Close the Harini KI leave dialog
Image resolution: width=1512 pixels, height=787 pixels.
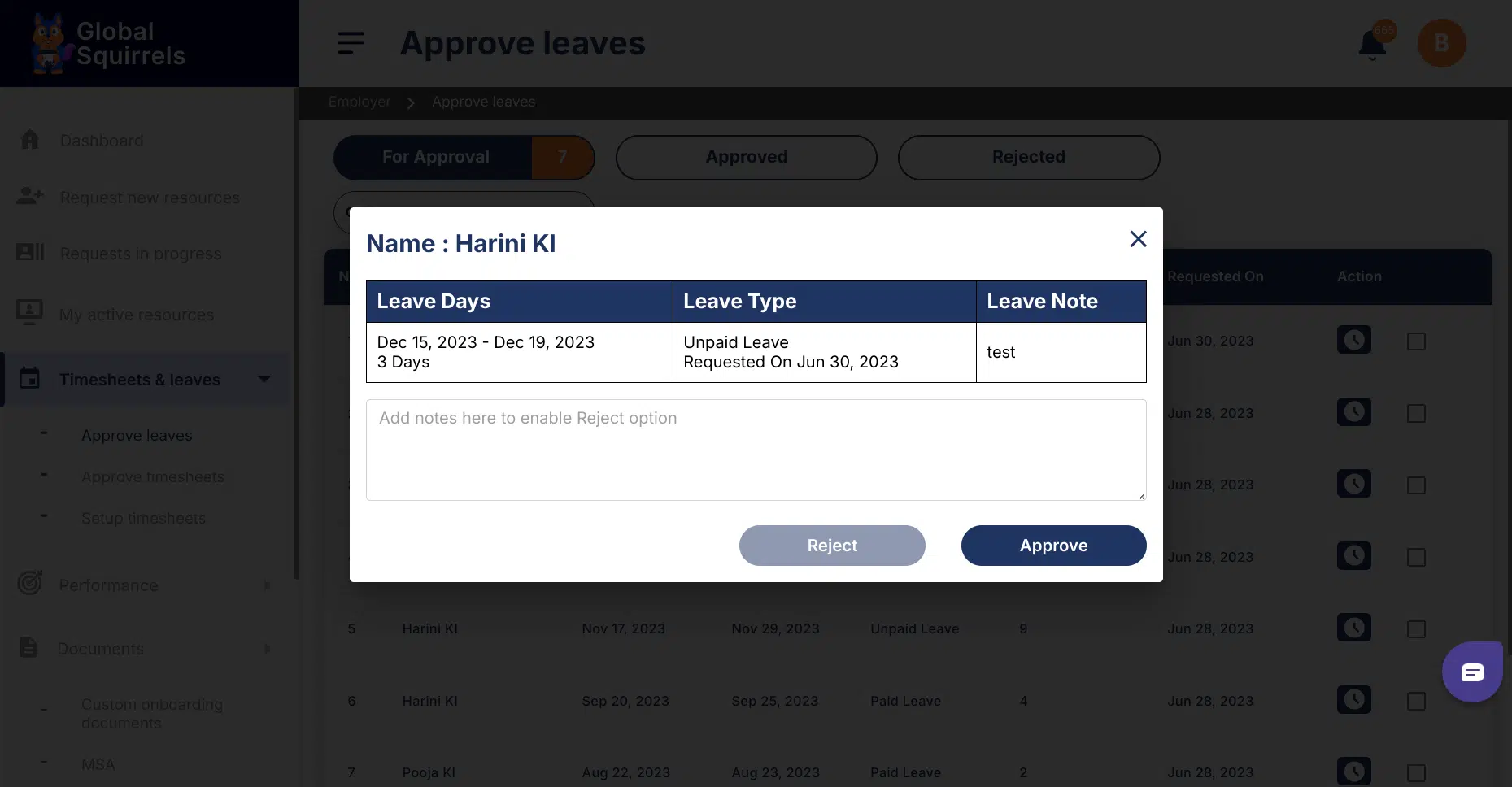[1138, 239]
